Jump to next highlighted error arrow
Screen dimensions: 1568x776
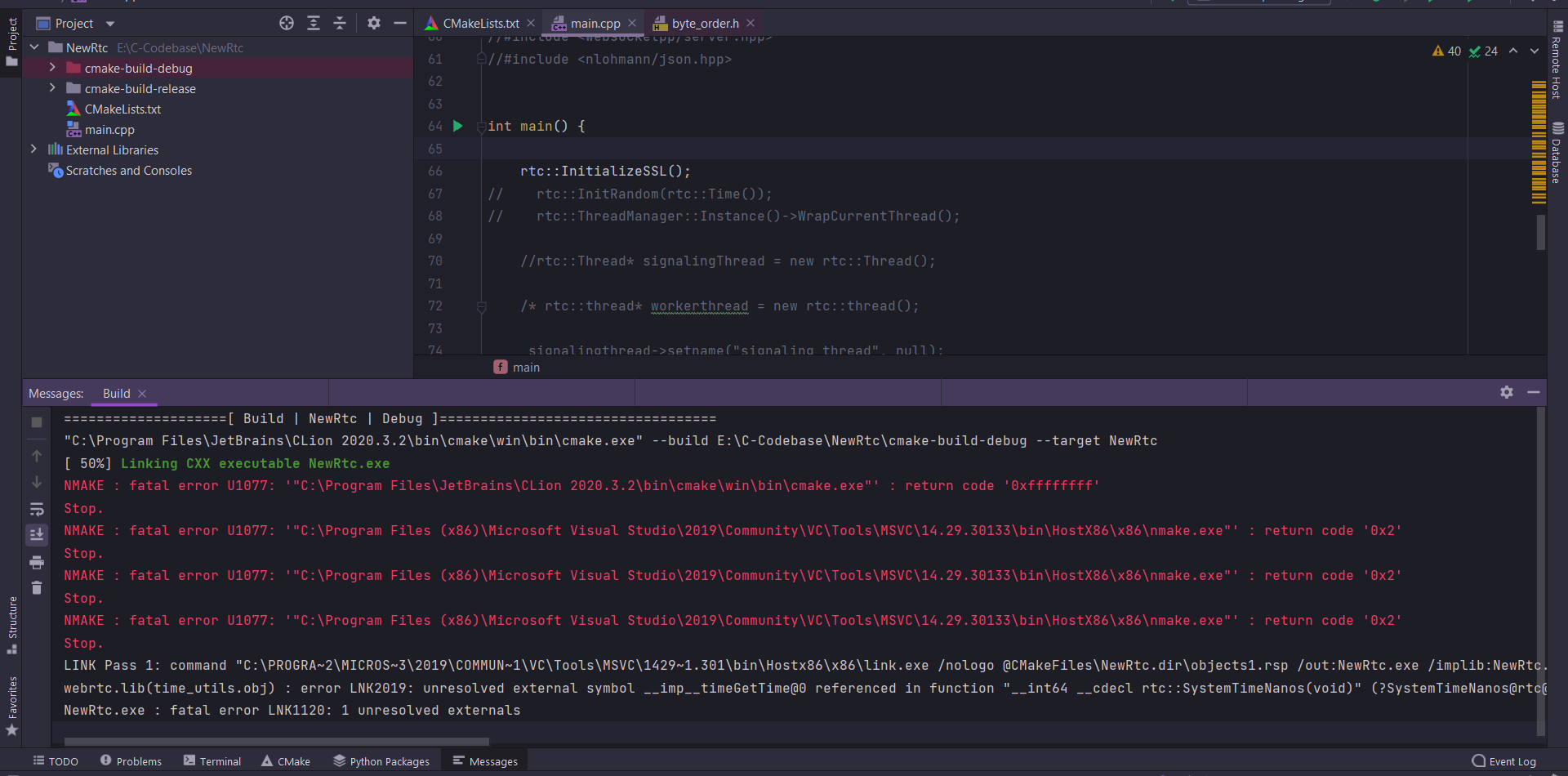(x=1535, y=51)
